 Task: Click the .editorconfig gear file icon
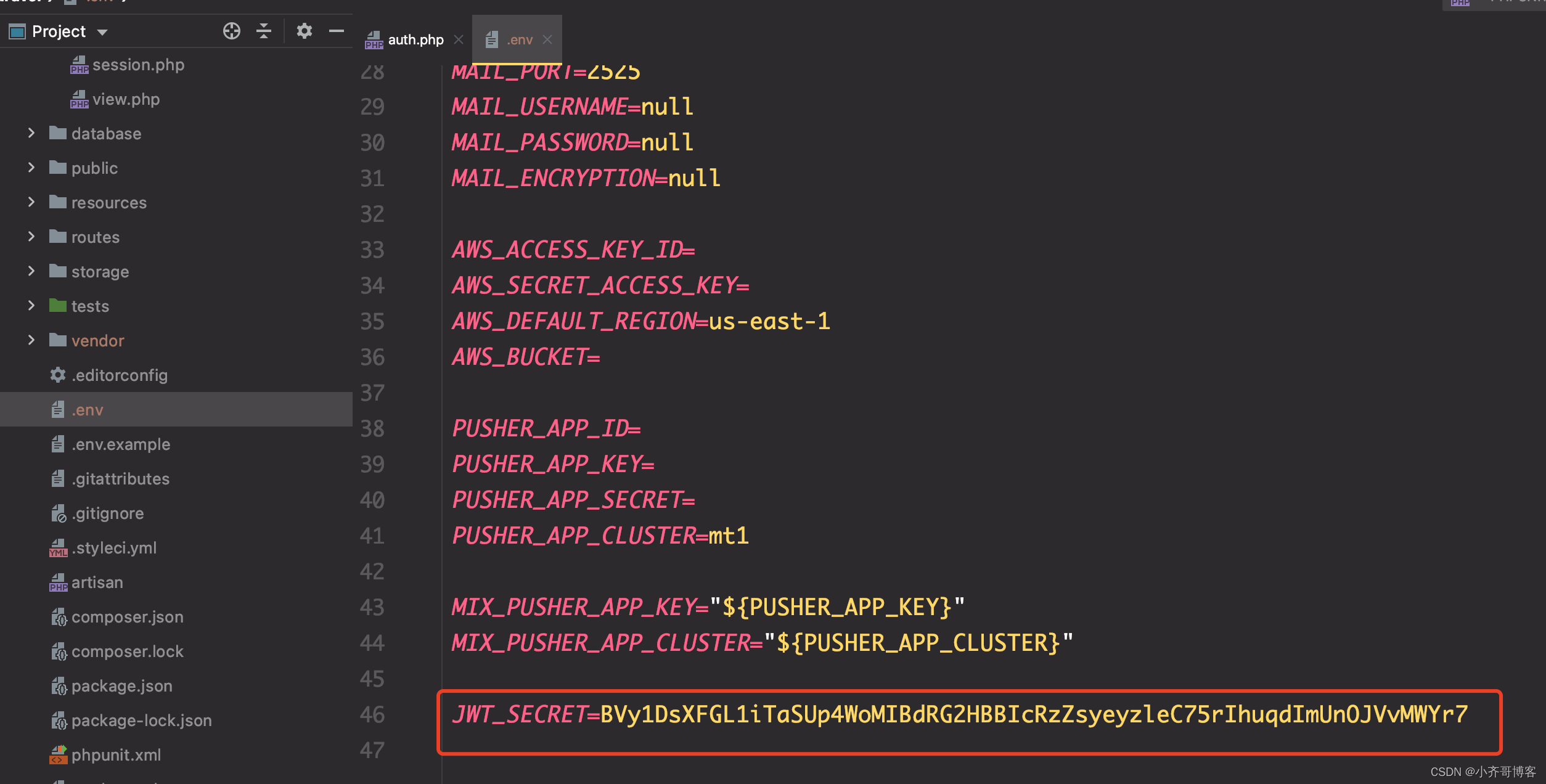(57, 375)
